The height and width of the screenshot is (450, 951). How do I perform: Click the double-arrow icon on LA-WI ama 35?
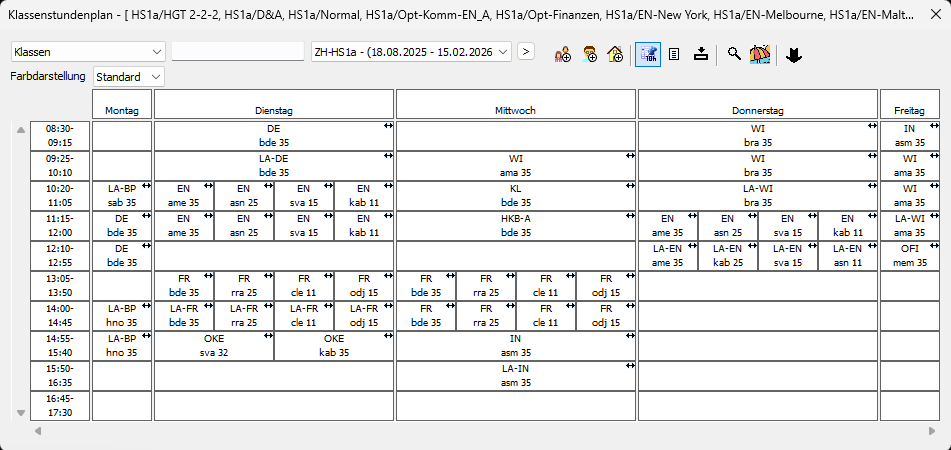933,216
